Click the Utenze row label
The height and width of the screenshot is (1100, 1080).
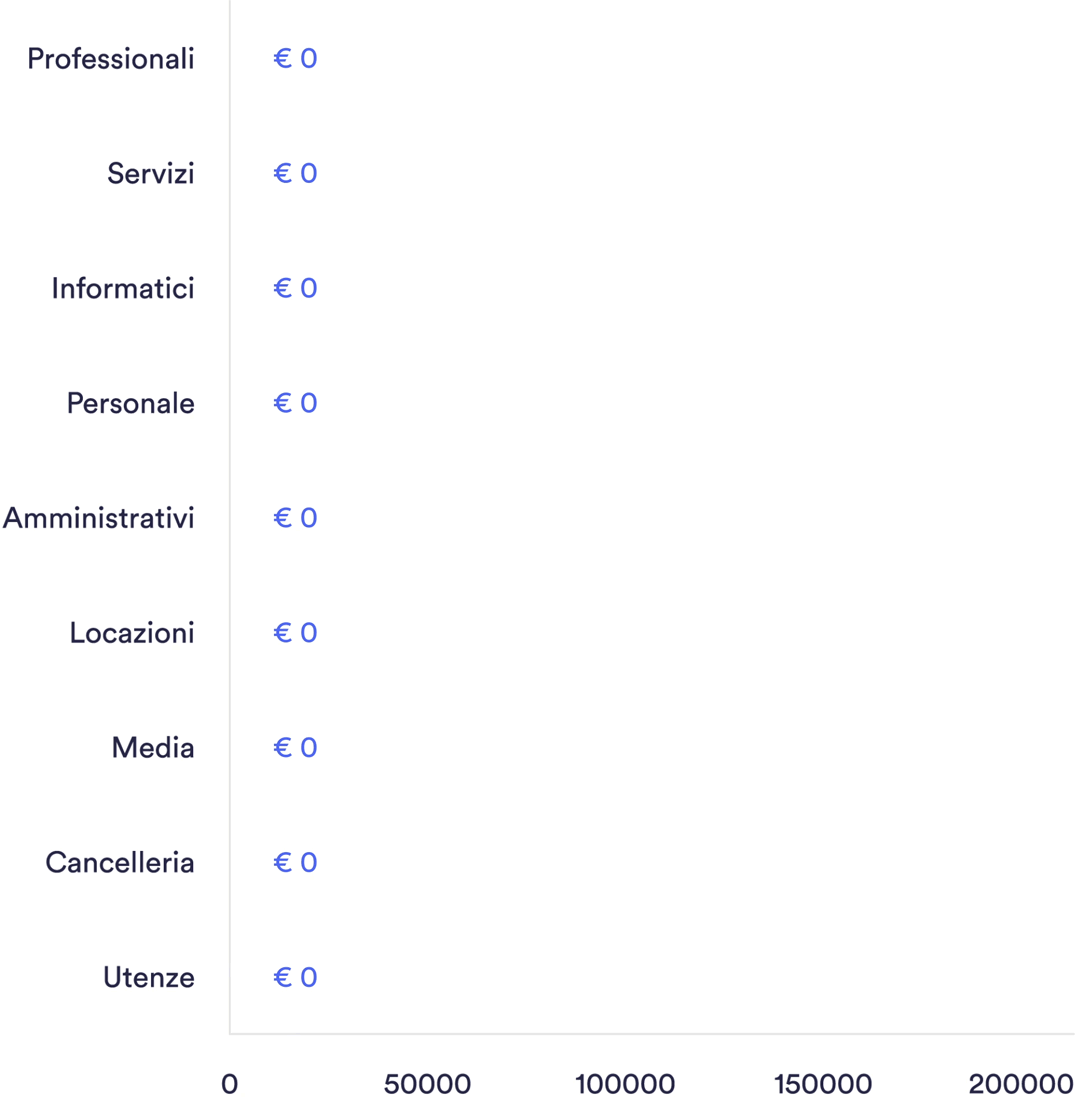point(148,978)
